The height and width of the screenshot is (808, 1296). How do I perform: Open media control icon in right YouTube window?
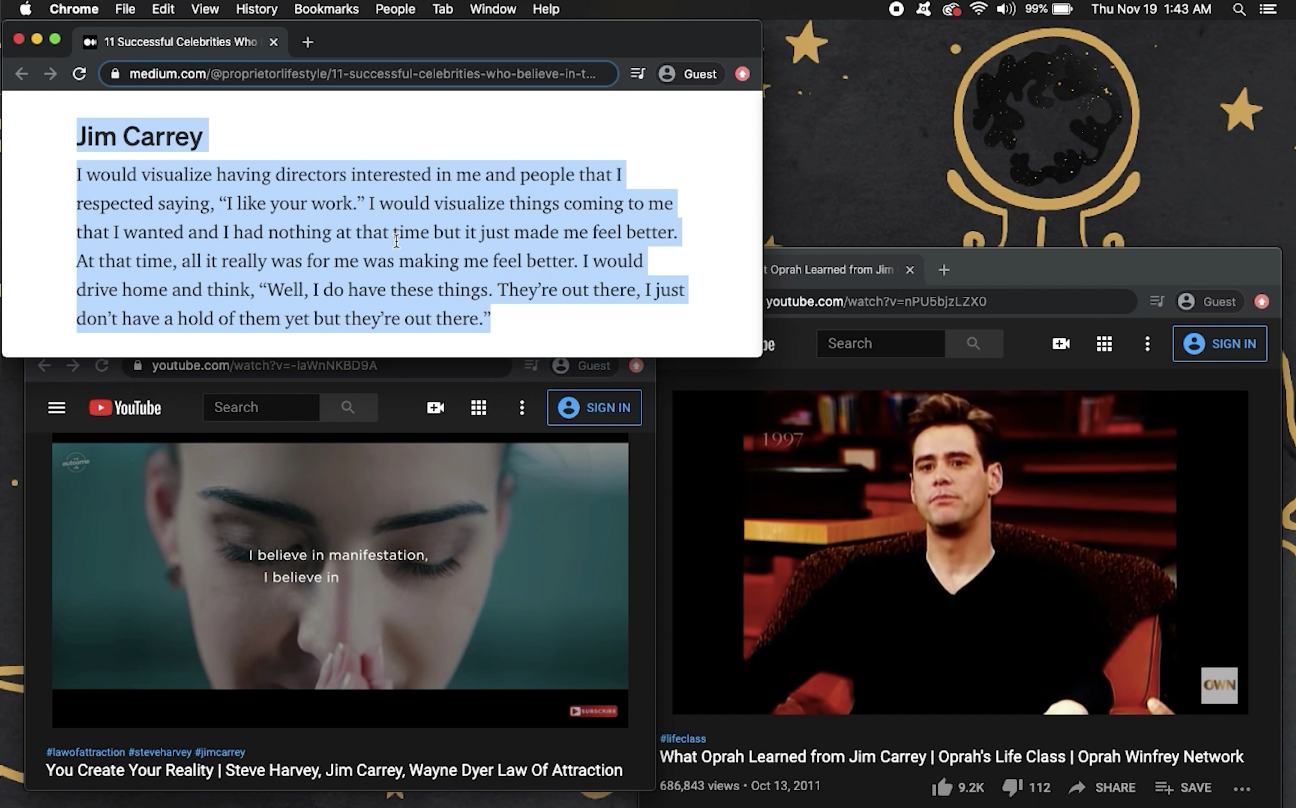pyautogui.click(x=1157, y=302)
